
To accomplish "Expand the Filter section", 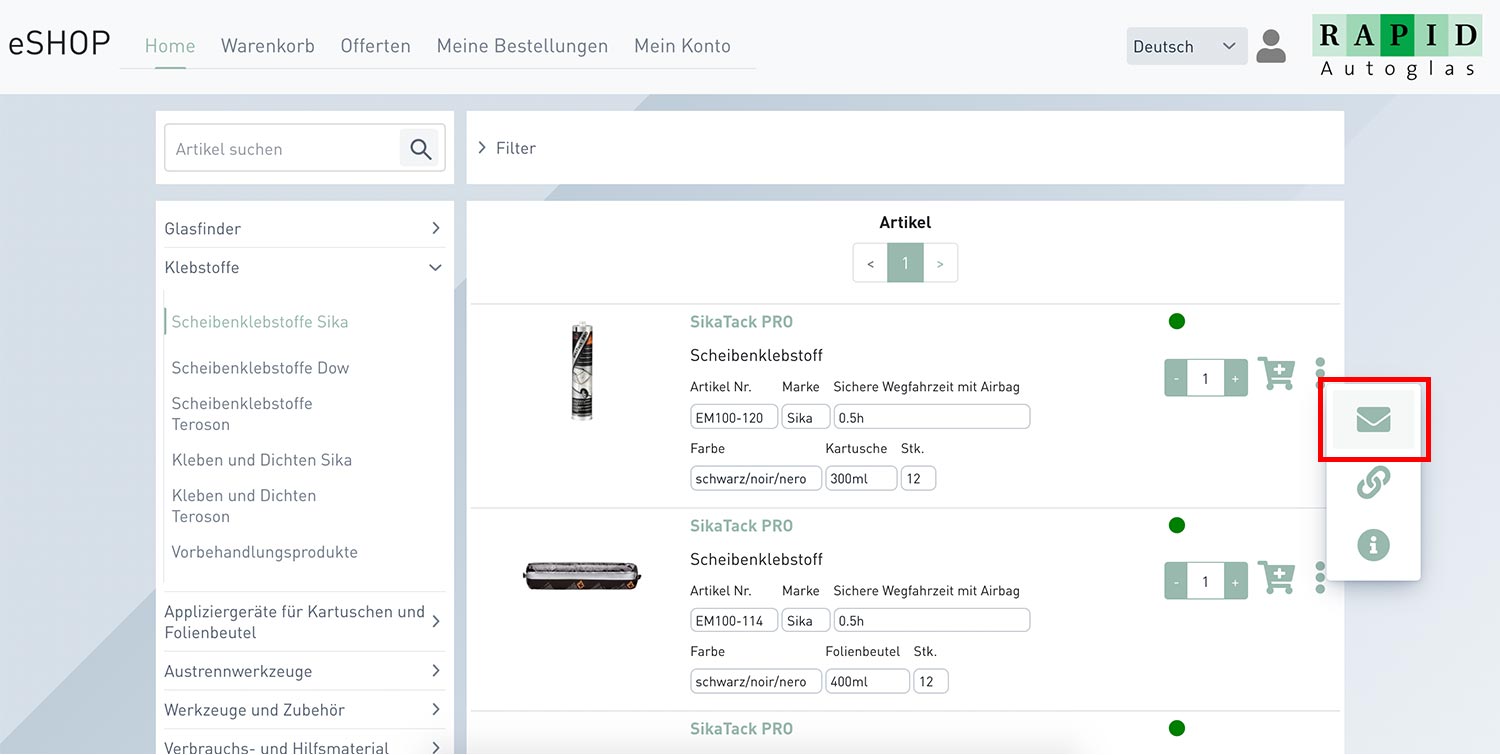I will (507, 148).
